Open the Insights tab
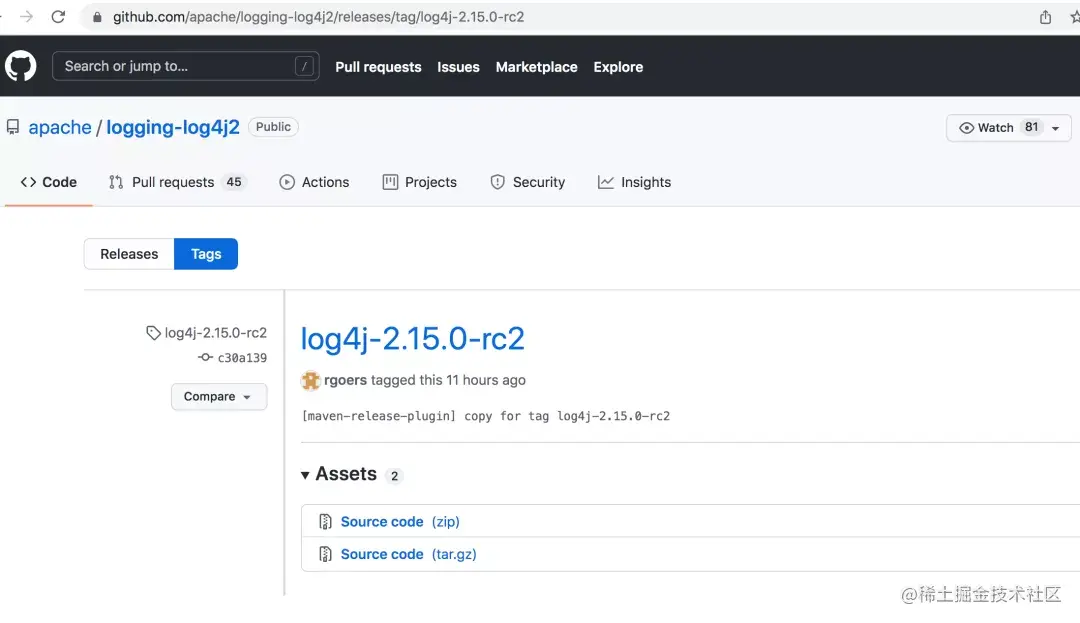 pos(634,182)
